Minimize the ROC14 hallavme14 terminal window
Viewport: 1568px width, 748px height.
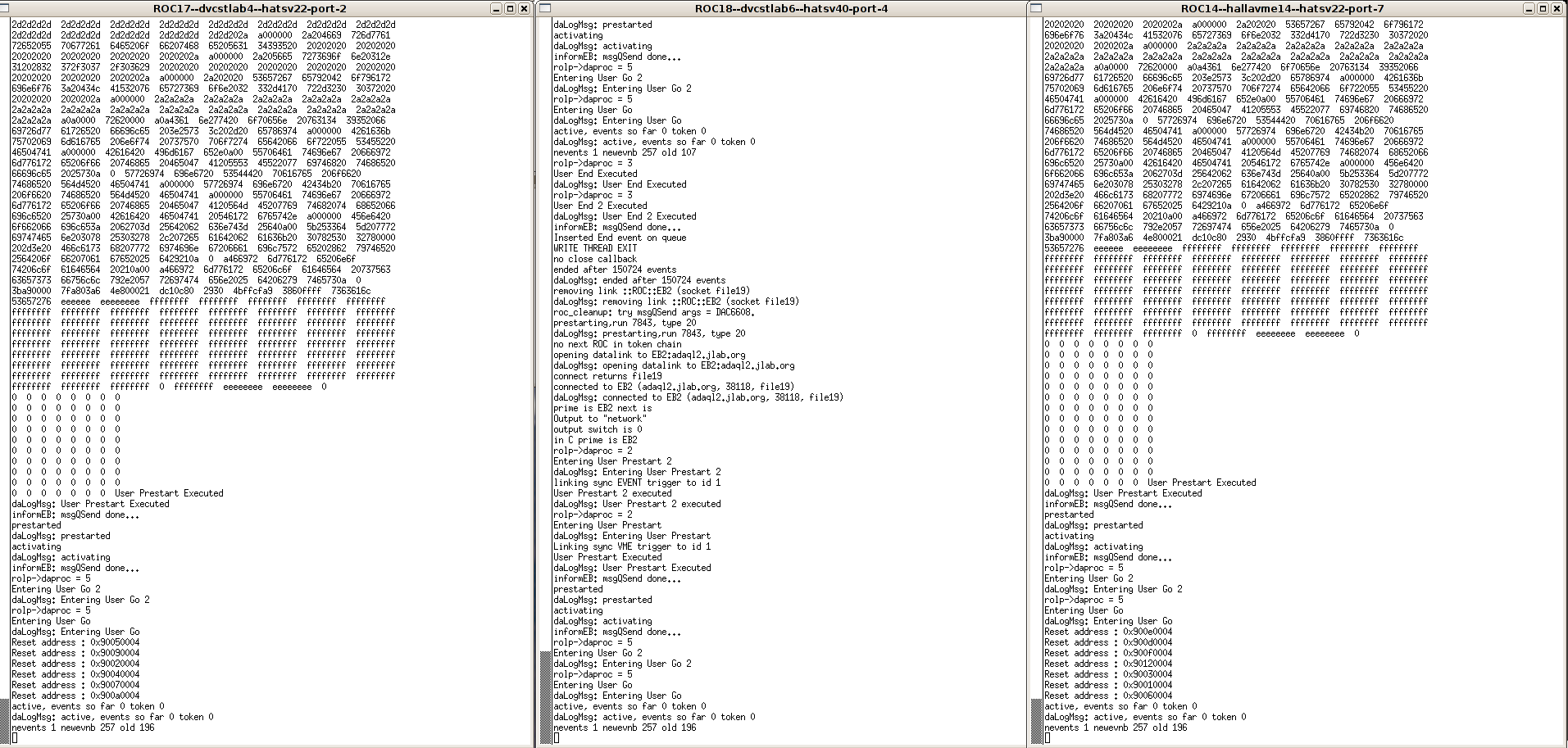click(x=1529, y=8)
